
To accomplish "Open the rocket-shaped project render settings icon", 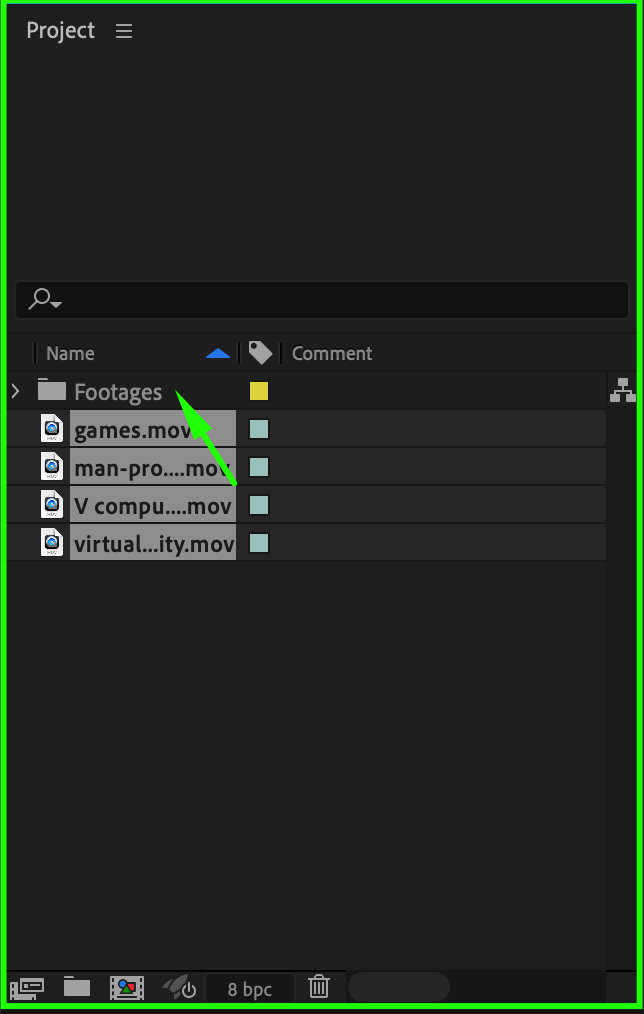I will pos(180,988).
